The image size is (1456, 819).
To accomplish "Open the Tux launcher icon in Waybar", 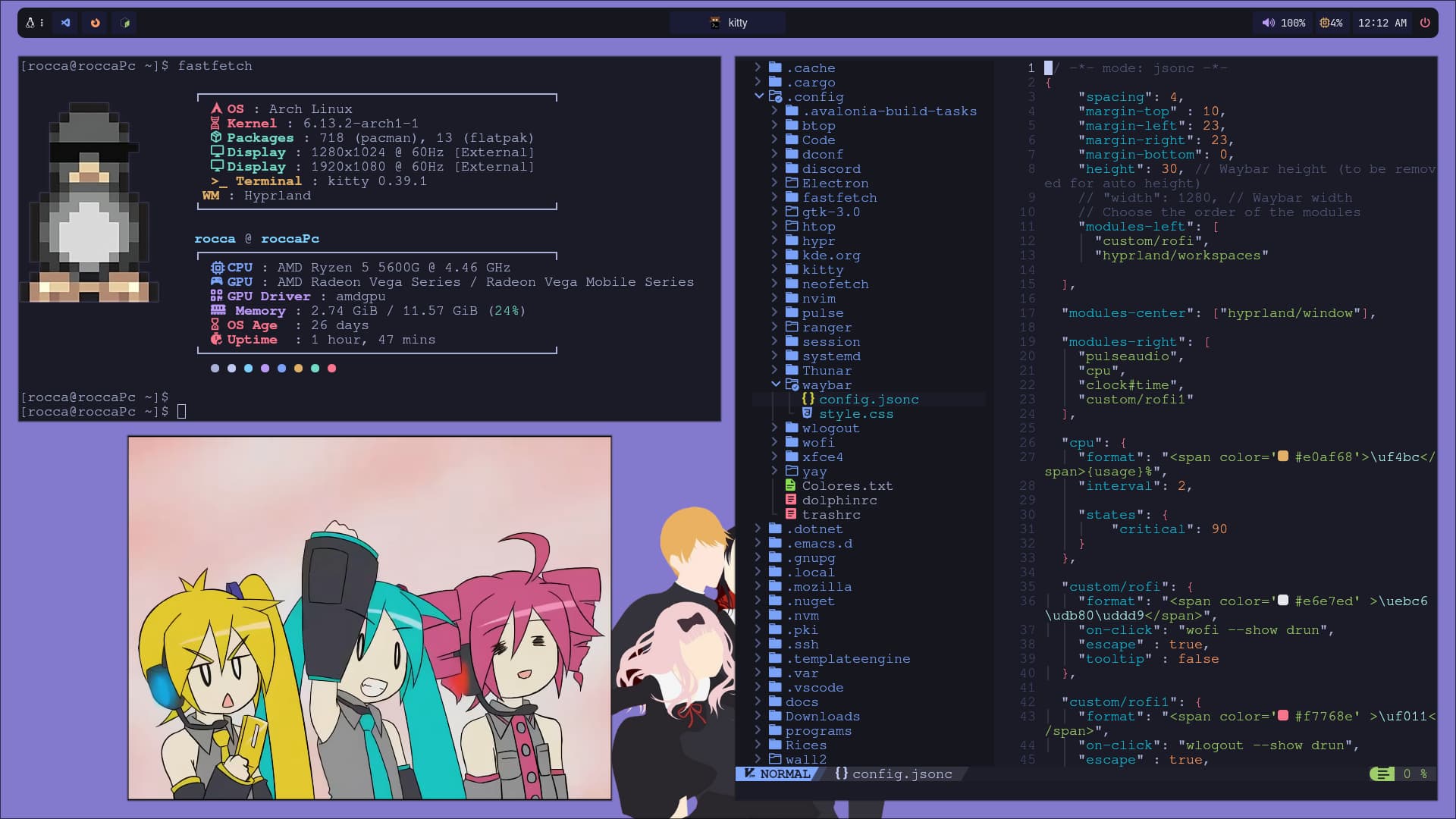I will click(x=30, y=23).
